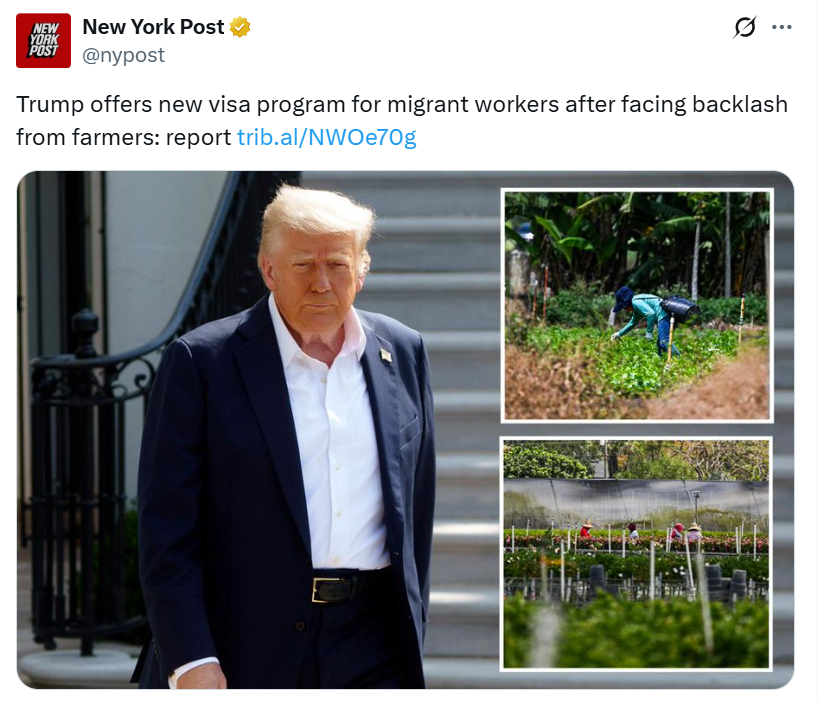This screenshot has width=831, height=701.
Task: Open the New York Post profile avatar
Action: tap(43, 40)
